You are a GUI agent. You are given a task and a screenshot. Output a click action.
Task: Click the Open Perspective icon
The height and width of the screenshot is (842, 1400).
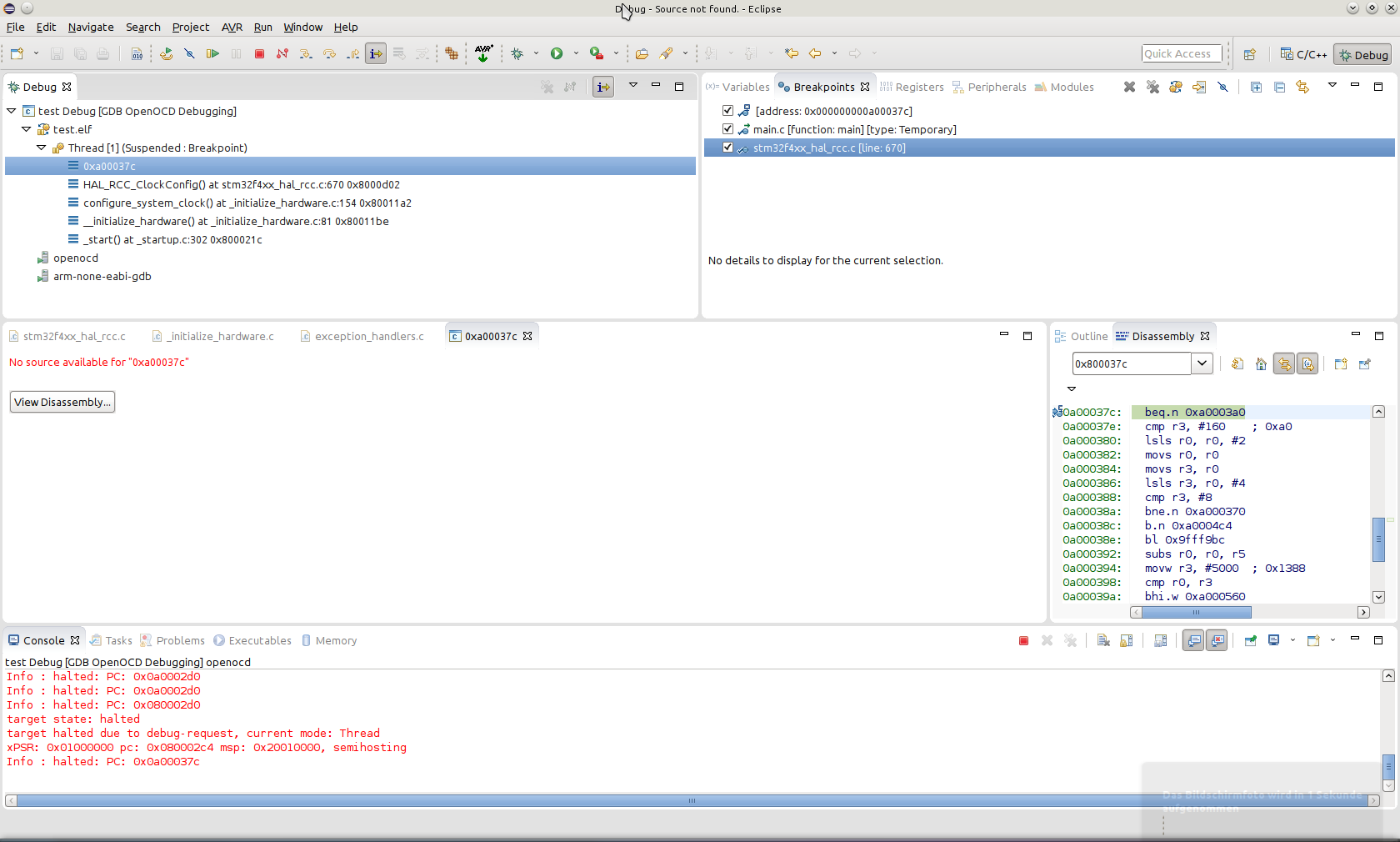pyautogui.click(x=1249, y=54)
